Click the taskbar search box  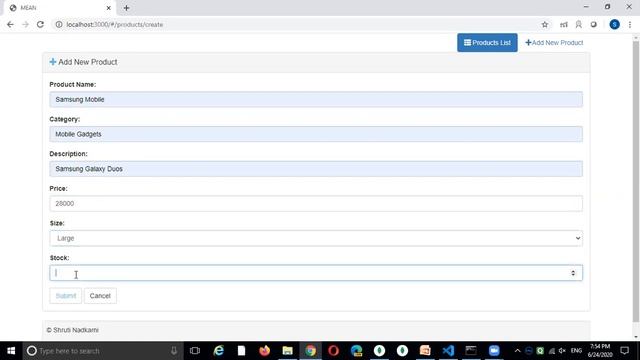tap(102, 351)
